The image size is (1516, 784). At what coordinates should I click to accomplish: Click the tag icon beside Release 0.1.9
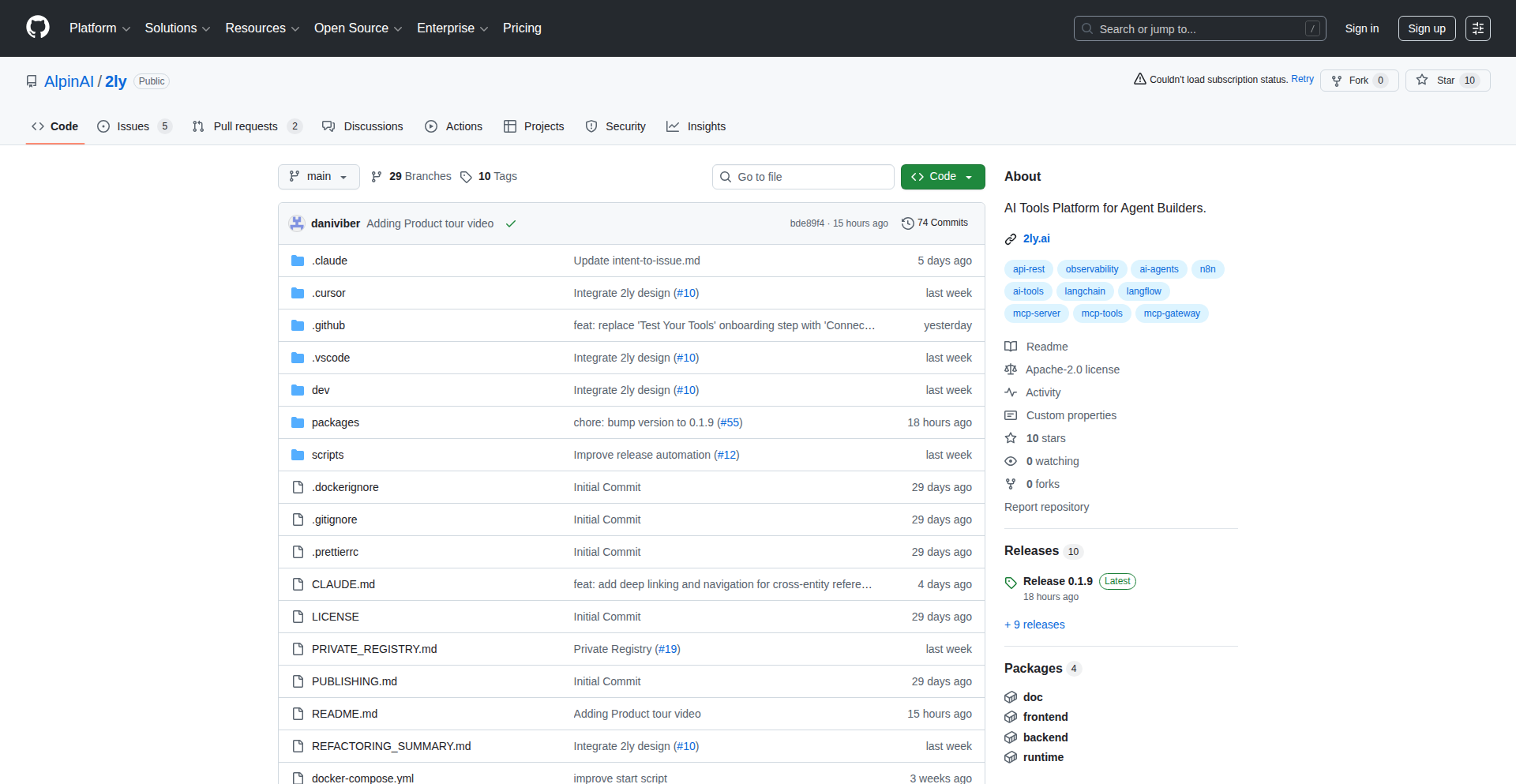click(x=1011, y=582)
